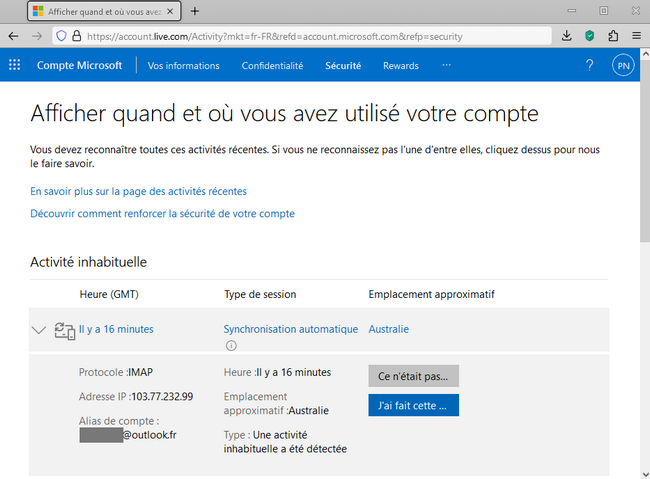This screenshot has width=650, height=479.
Task: Click the 'Emplacement approximatif :Australie' detail text
Action: 276,404
